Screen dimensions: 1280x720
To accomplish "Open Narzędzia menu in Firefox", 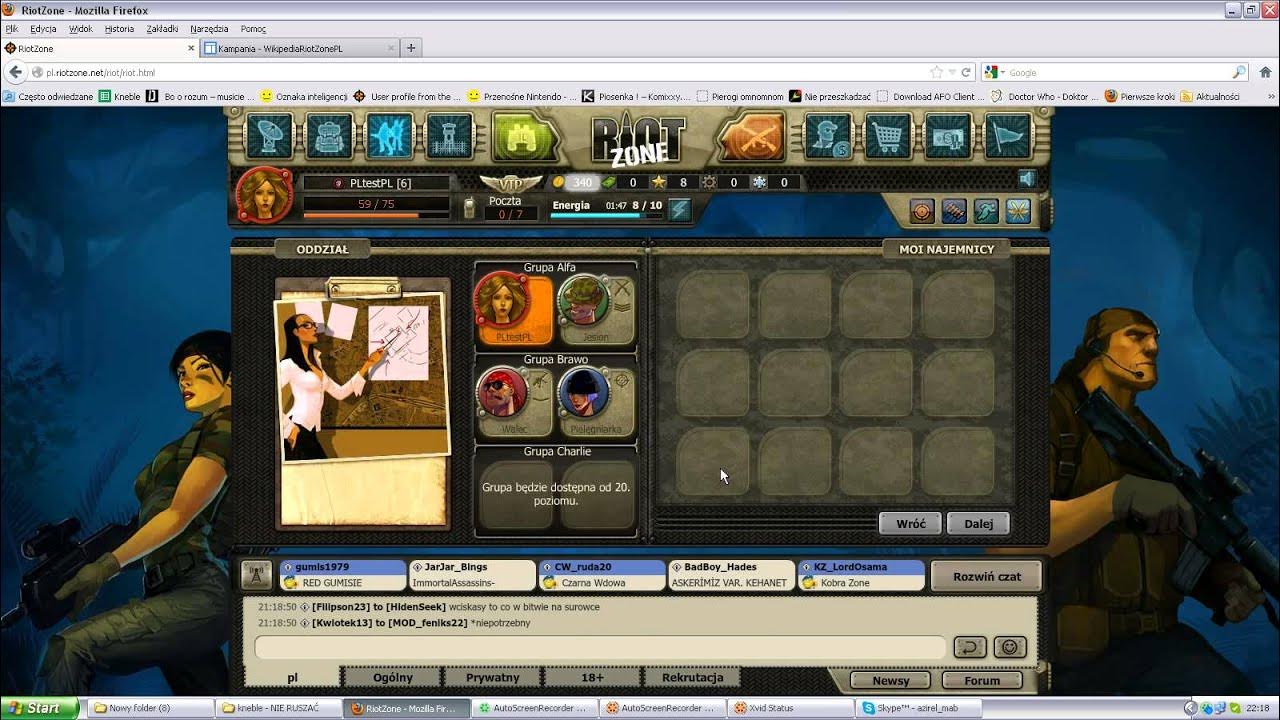I will point(209,29).
